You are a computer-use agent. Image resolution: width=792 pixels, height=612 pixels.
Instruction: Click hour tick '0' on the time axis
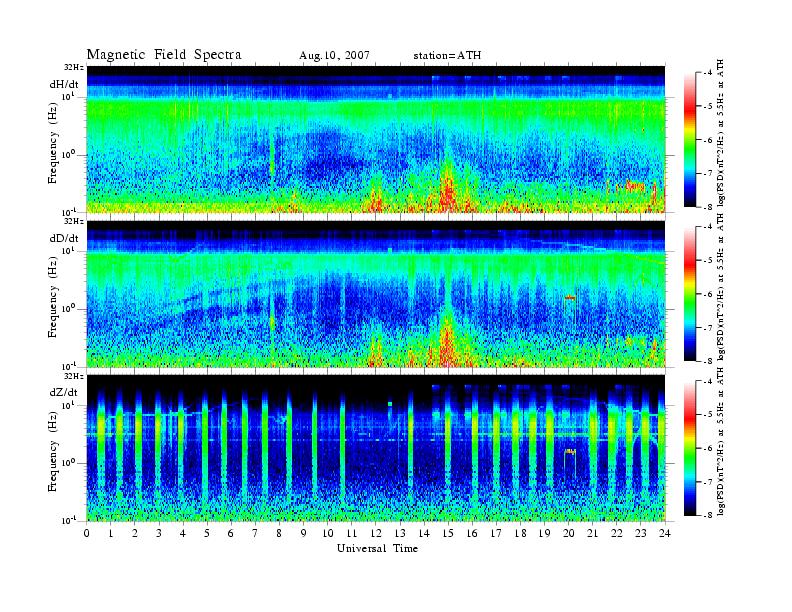click(87, 534)
